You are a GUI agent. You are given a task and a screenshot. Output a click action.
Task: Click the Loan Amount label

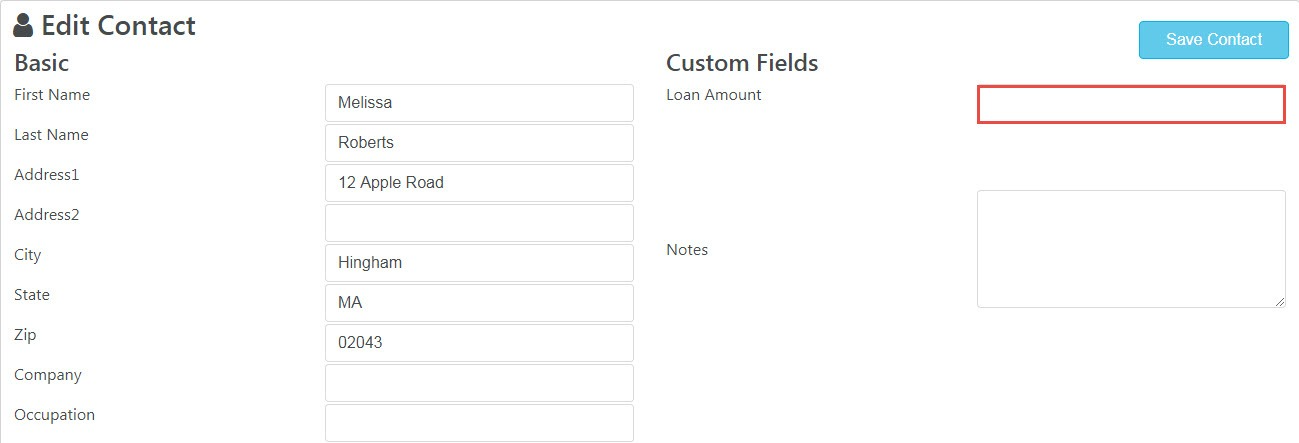714,95
